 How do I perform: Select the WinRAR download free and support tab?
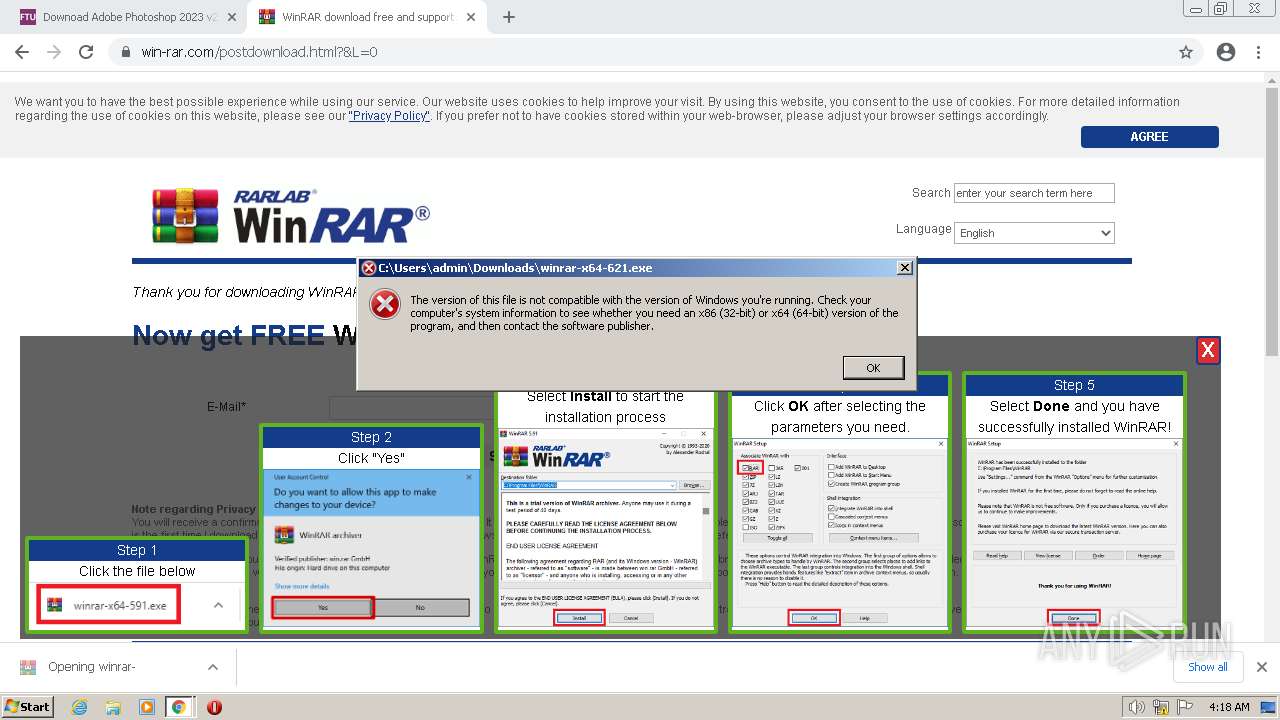tap(366, 17)
